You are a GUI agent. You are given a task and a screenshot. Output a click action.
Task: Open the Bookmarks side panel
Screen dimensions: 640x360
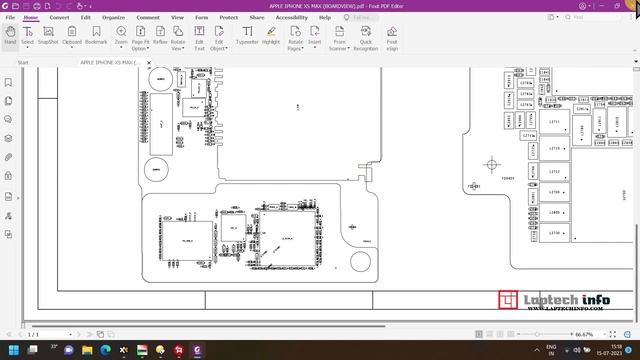pos(8,82)
